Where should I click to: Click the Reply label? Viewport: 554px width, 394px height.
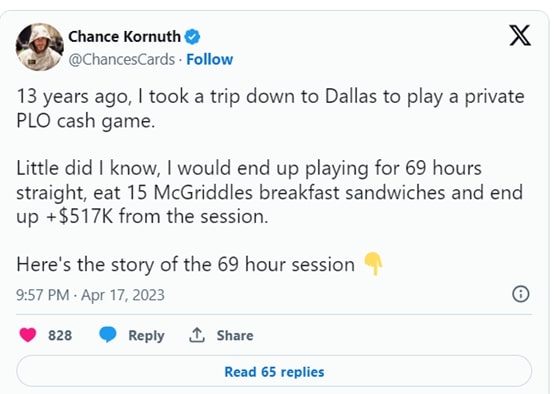[146, 335]
